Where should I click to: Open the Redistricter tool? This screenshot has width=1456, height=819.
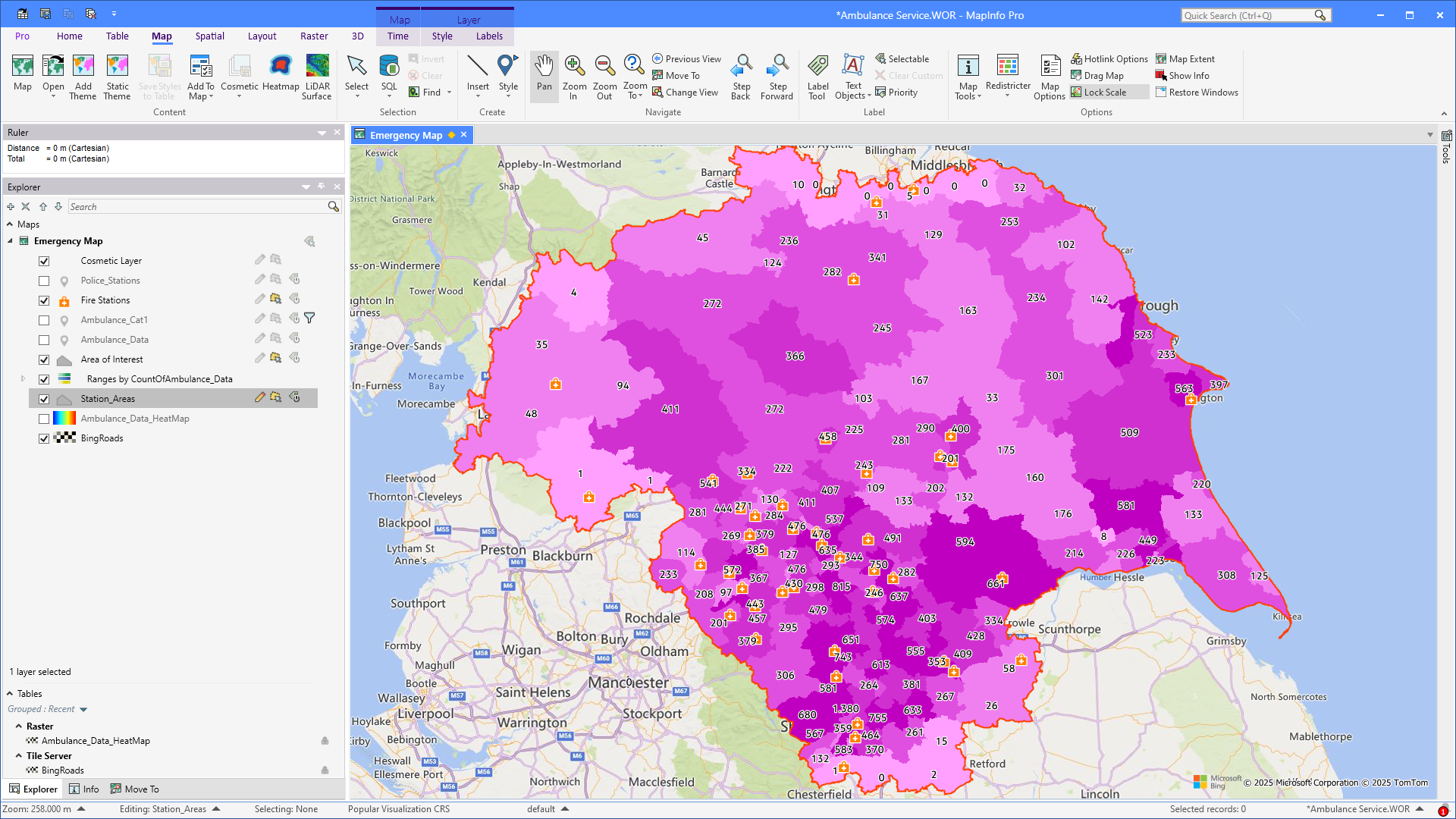click(1008, 75)
